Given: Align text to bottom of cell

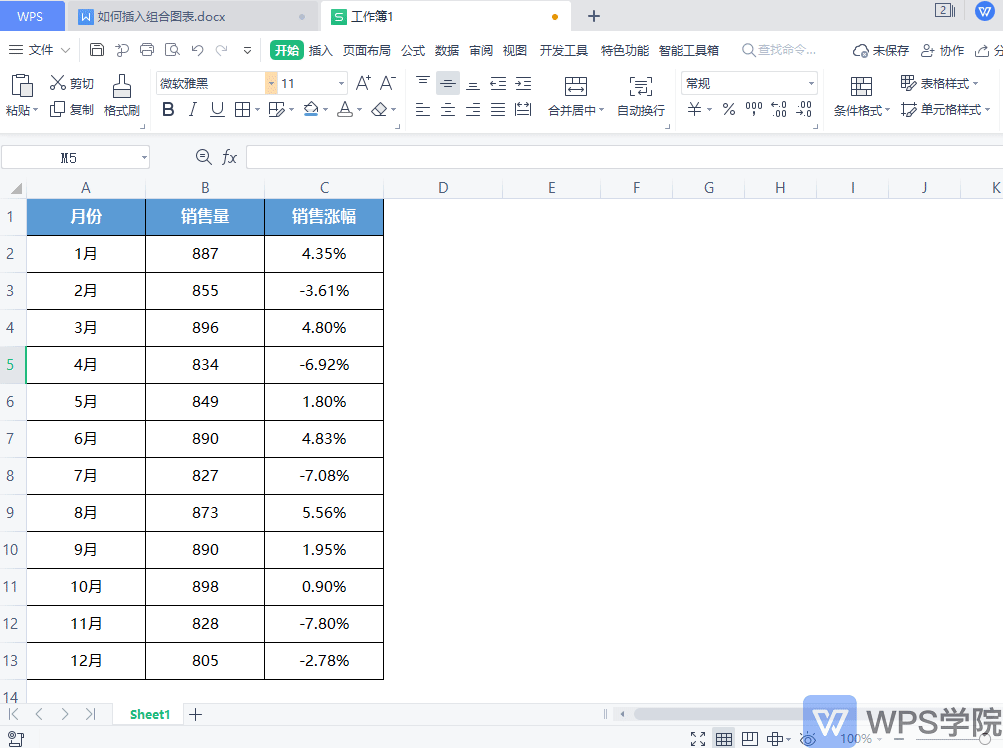Looking at the screenshot, I should click(x=473, y=83).
